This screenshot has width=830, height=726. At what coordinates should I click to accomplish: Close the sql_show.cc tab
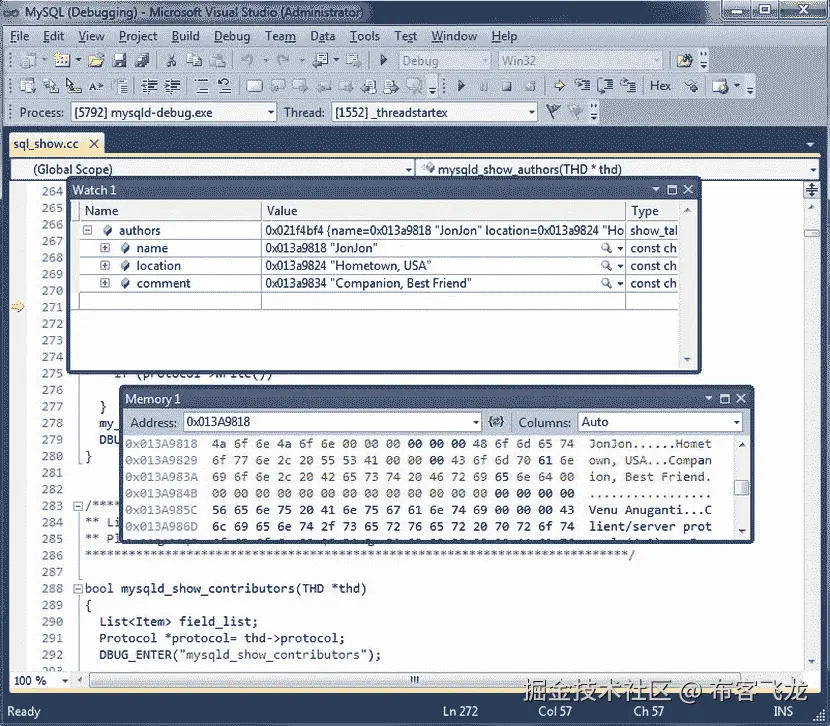94,143
